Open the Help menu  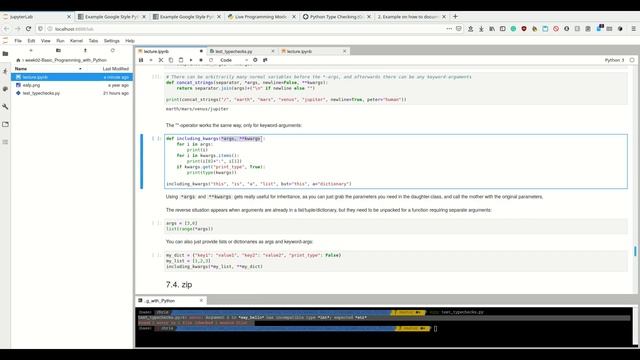(x=129, y=41)
